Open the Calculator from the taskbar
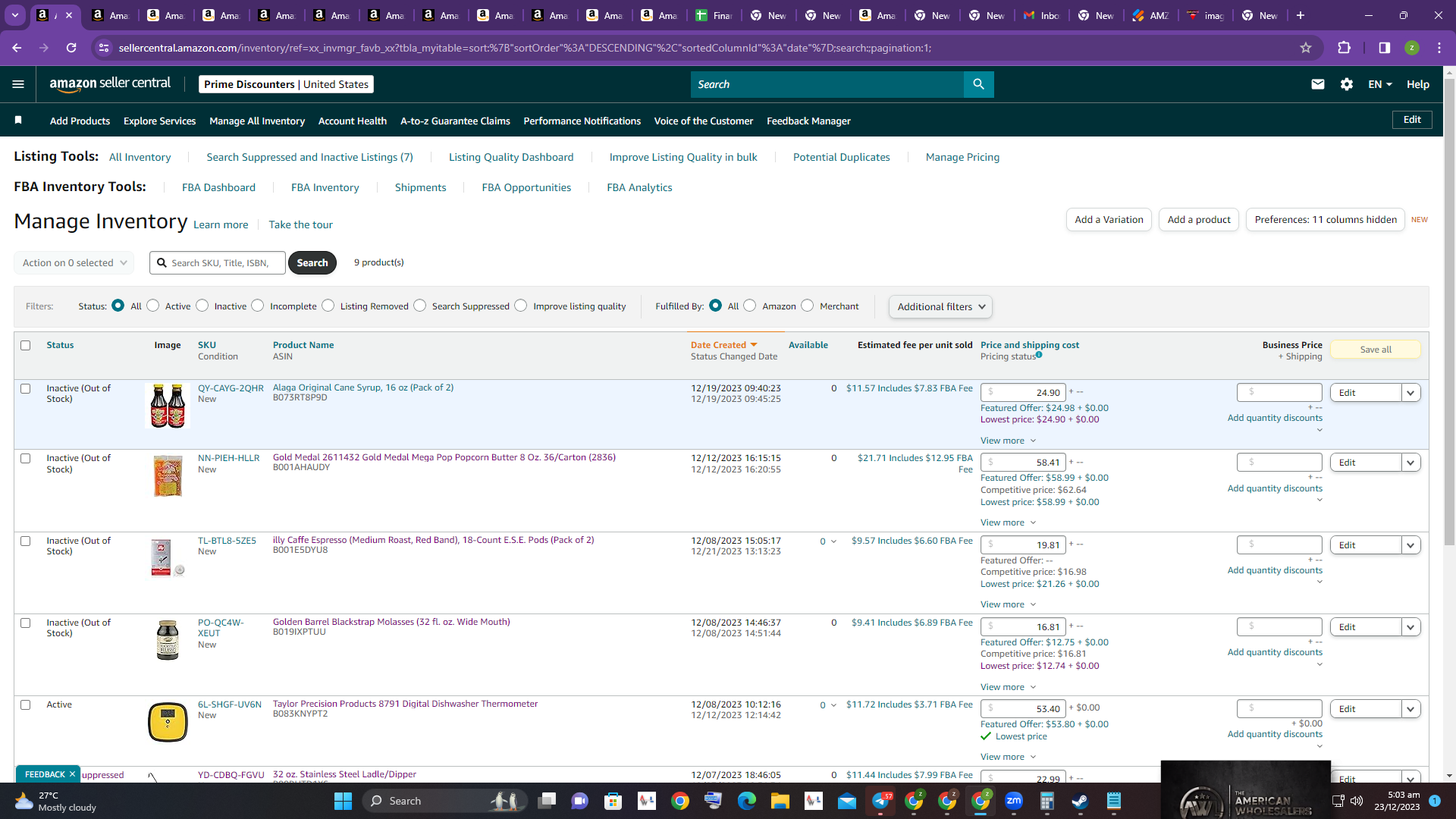The image size is (1456, 819). click(x=1047, y=801)
